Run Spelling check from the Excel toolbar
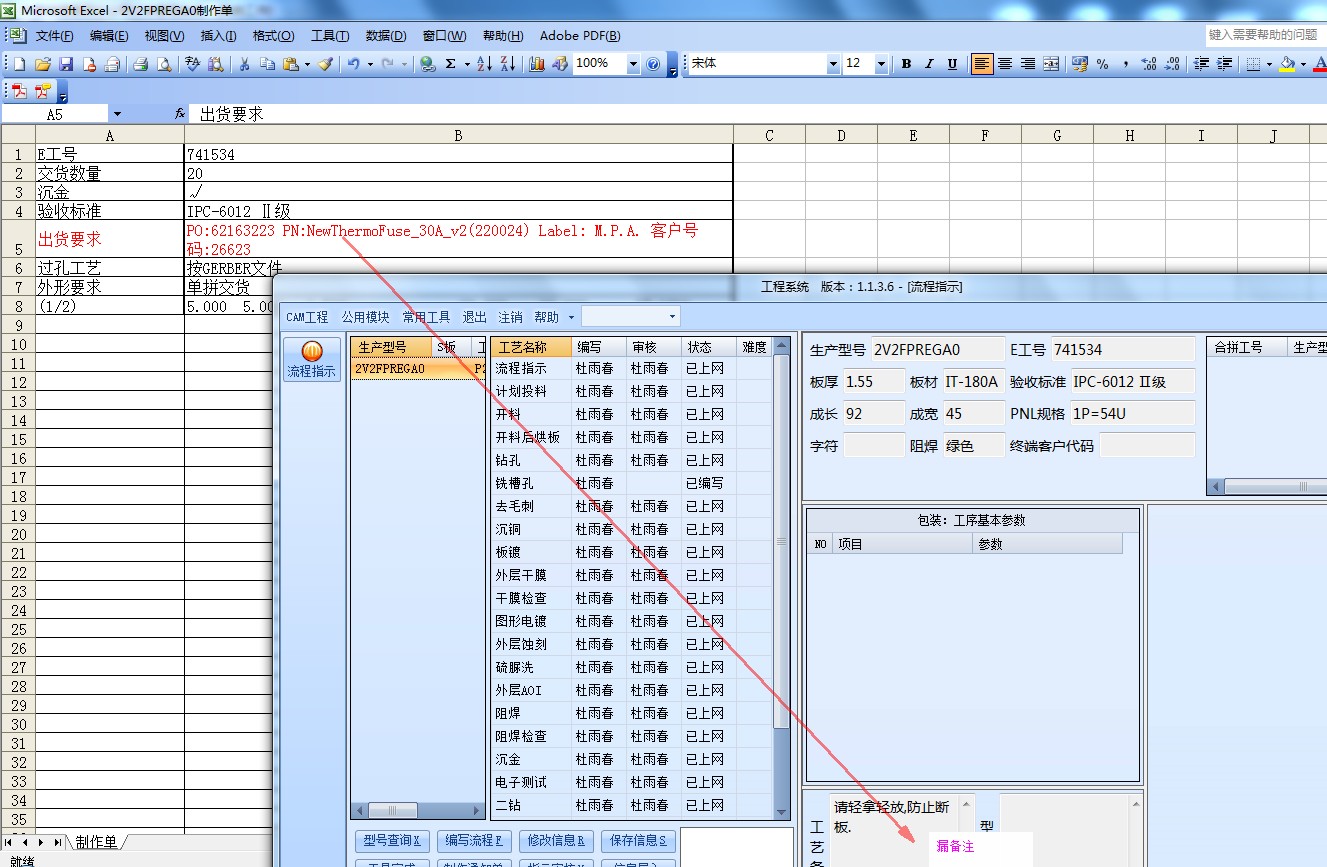The image size is (1327, 867). [193, 64]
